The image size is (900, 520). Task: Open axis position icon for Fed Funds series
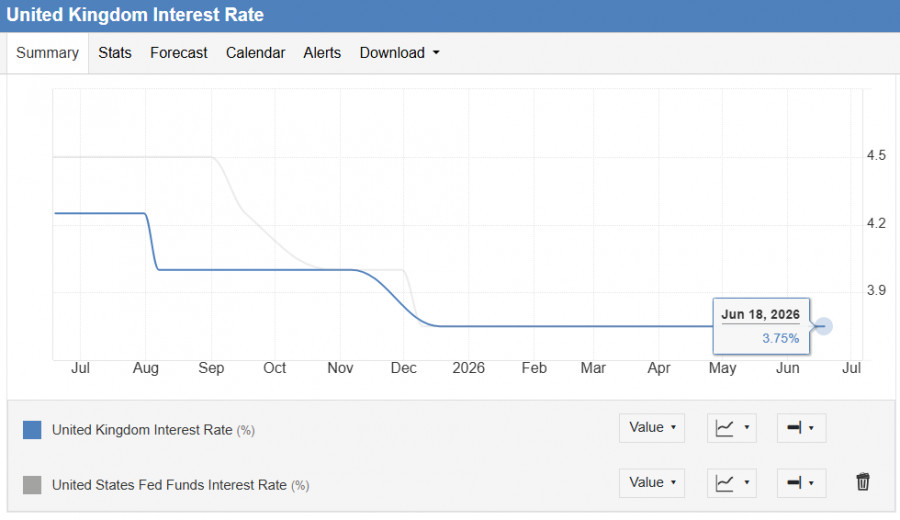tap(801, 483)
